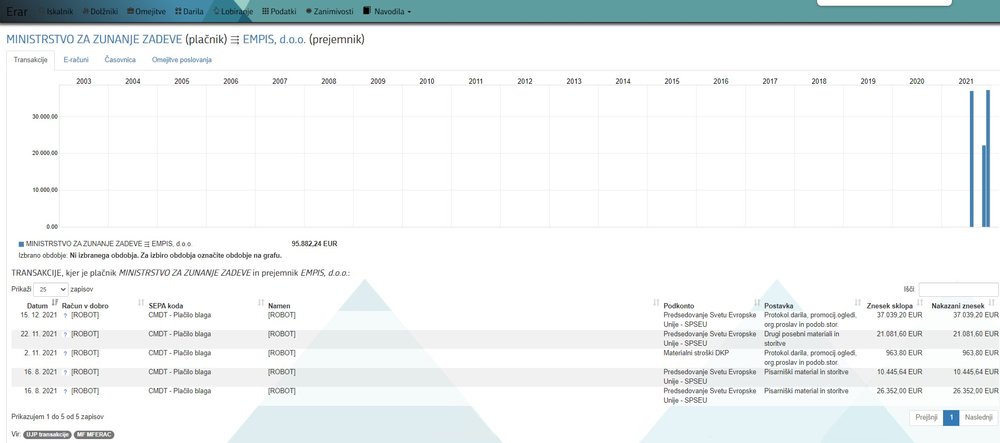The height and width of the screenshot is (443, 1000).
Task: Open the Podatki page
Action: [x=281, y=11]
